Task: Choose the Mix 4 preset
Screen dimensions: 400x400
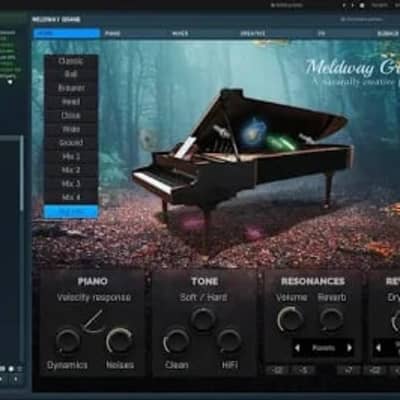Action: pyautogui.click(x=71, y=197)
